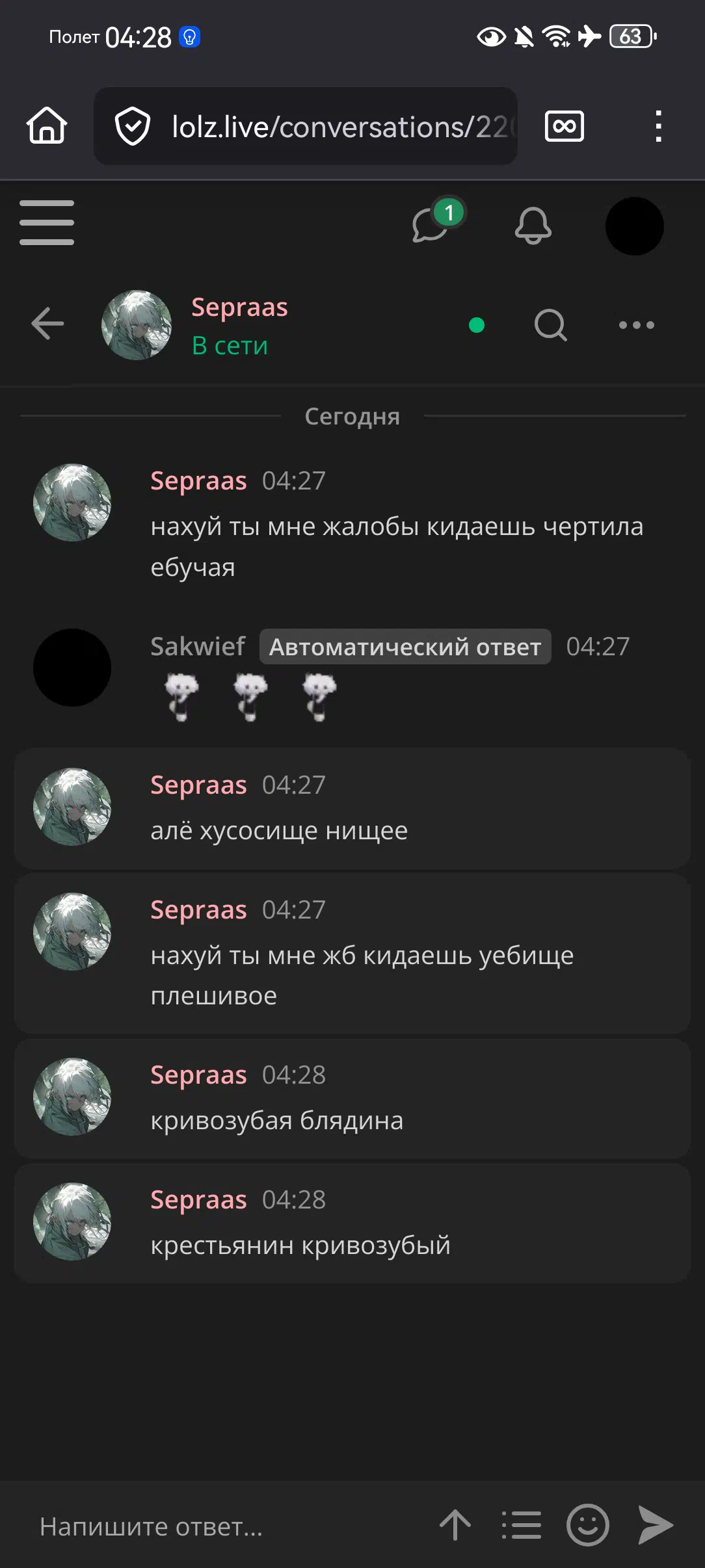Focus the Напишите ответ input field
This screenshot has height=1568, width=705.
(x=221, y=1526)
